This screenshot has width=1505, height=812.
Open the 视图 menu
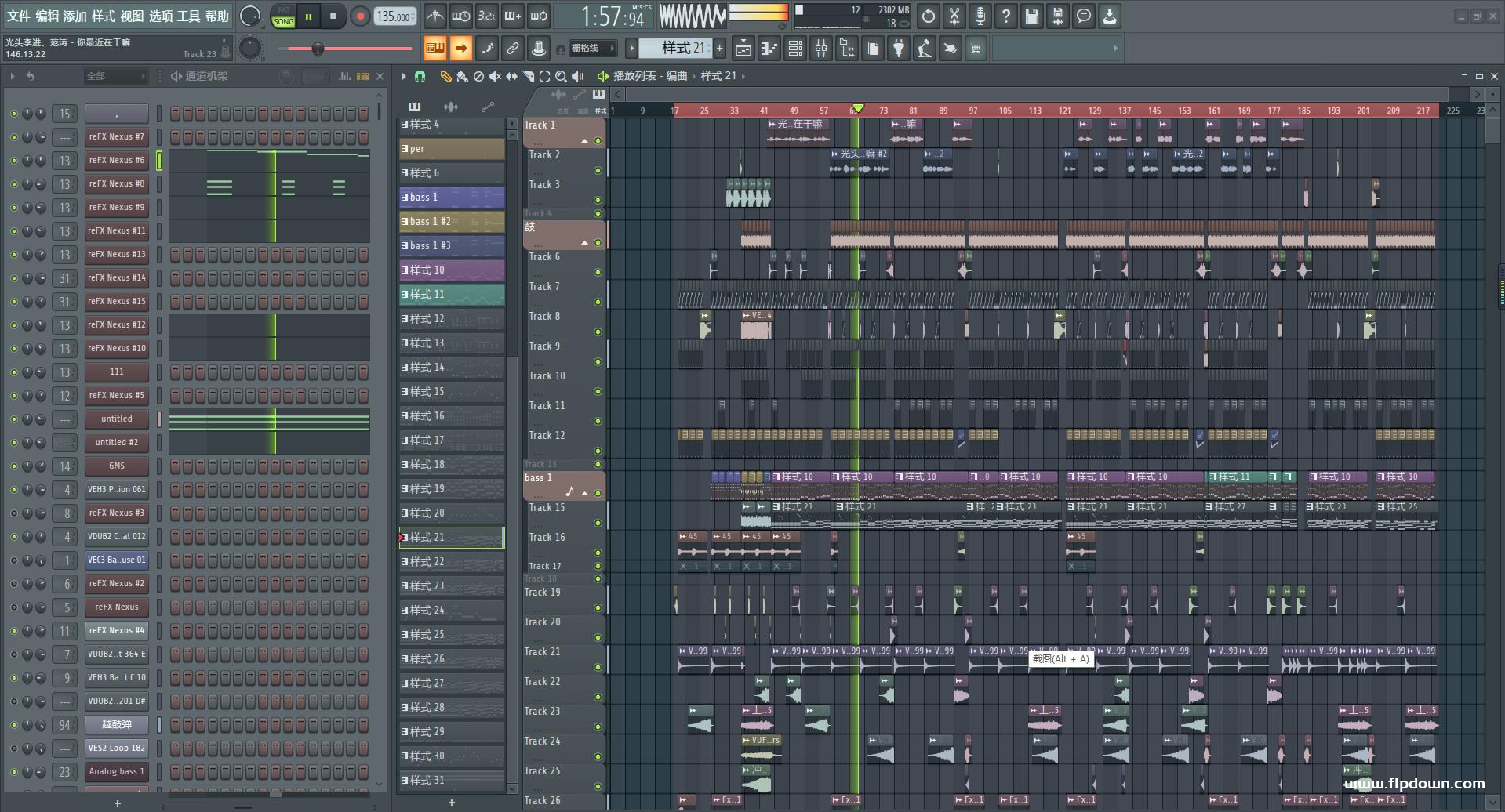pos(132,16)
